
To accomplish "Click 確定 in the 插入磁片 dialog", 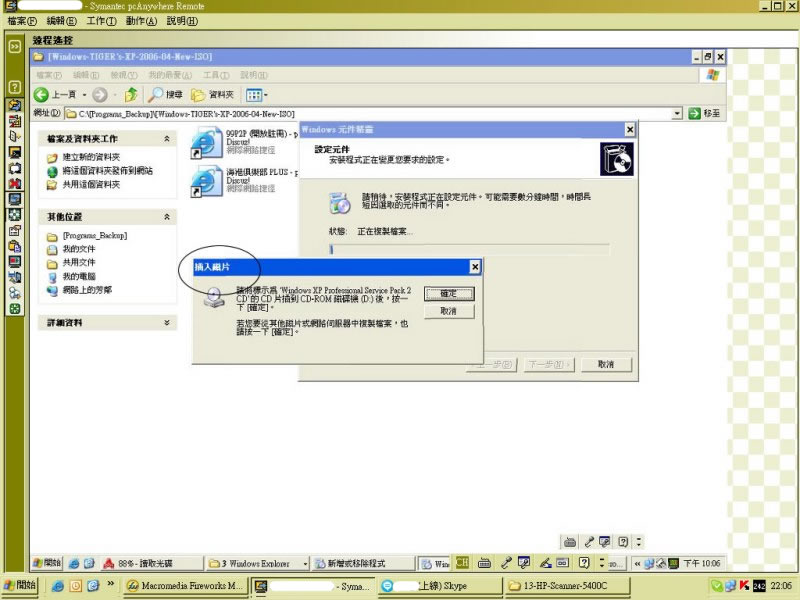I will pos(449,293).
